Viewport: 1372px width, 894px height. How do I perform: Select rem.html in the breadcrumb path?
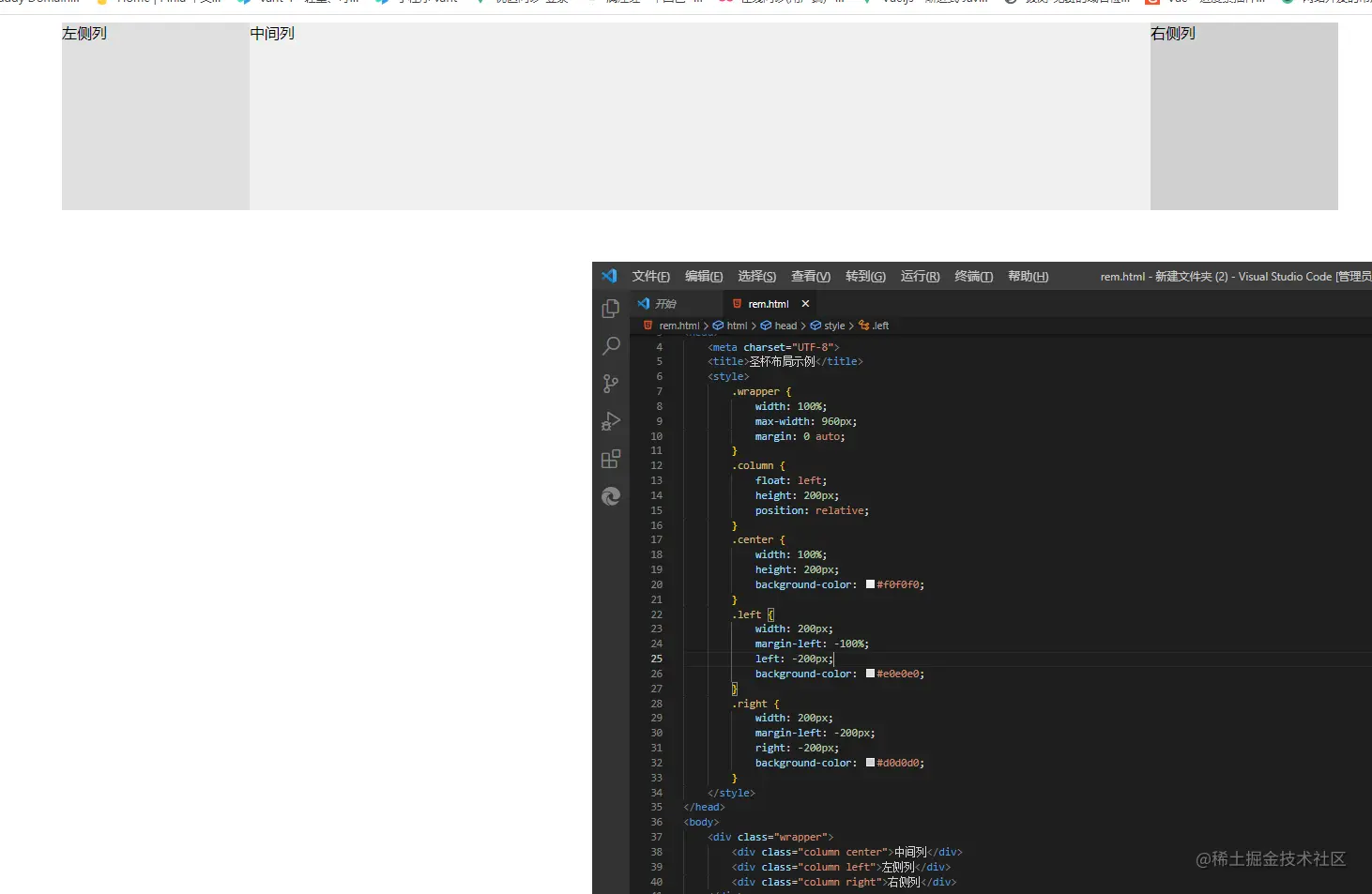click(x=679, y=326)
